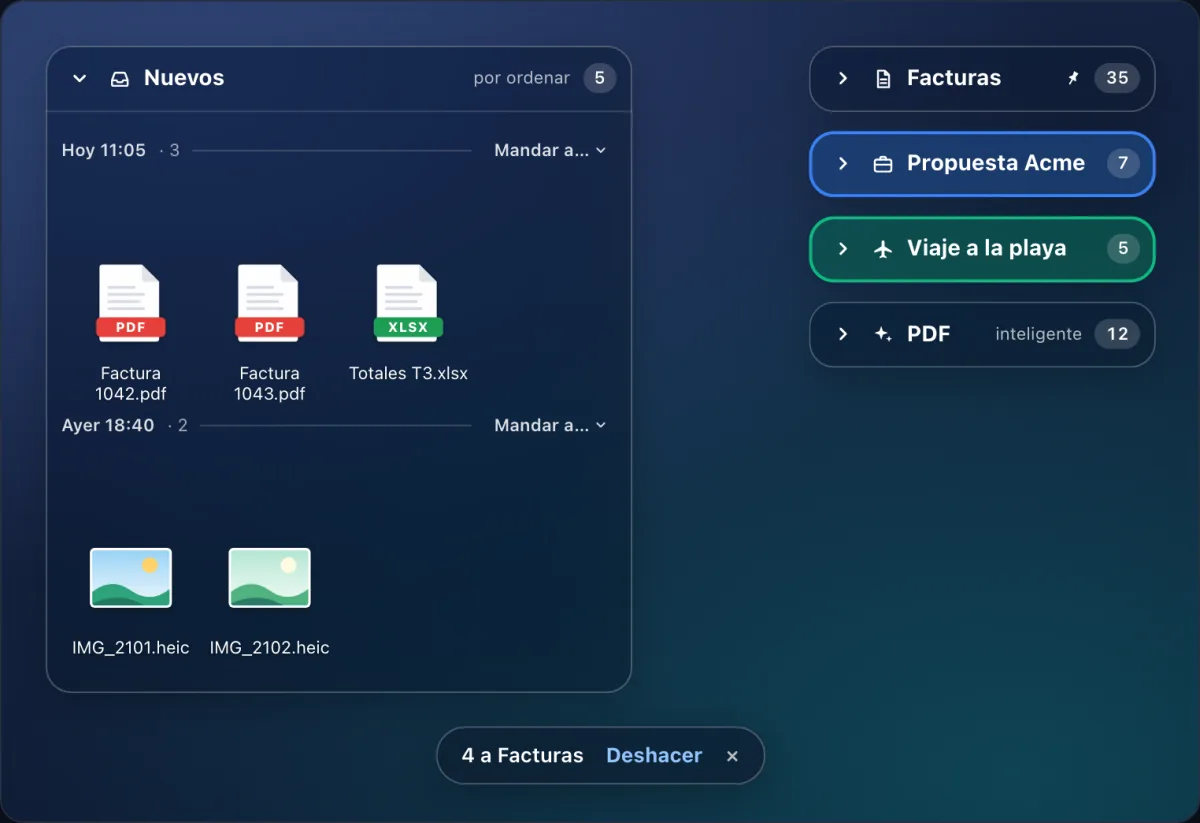Screen dimensions: 1200x823
Task: Open 'Mandar a...' dropdown for Ayer 18:40
Action: tap(550, 425)
